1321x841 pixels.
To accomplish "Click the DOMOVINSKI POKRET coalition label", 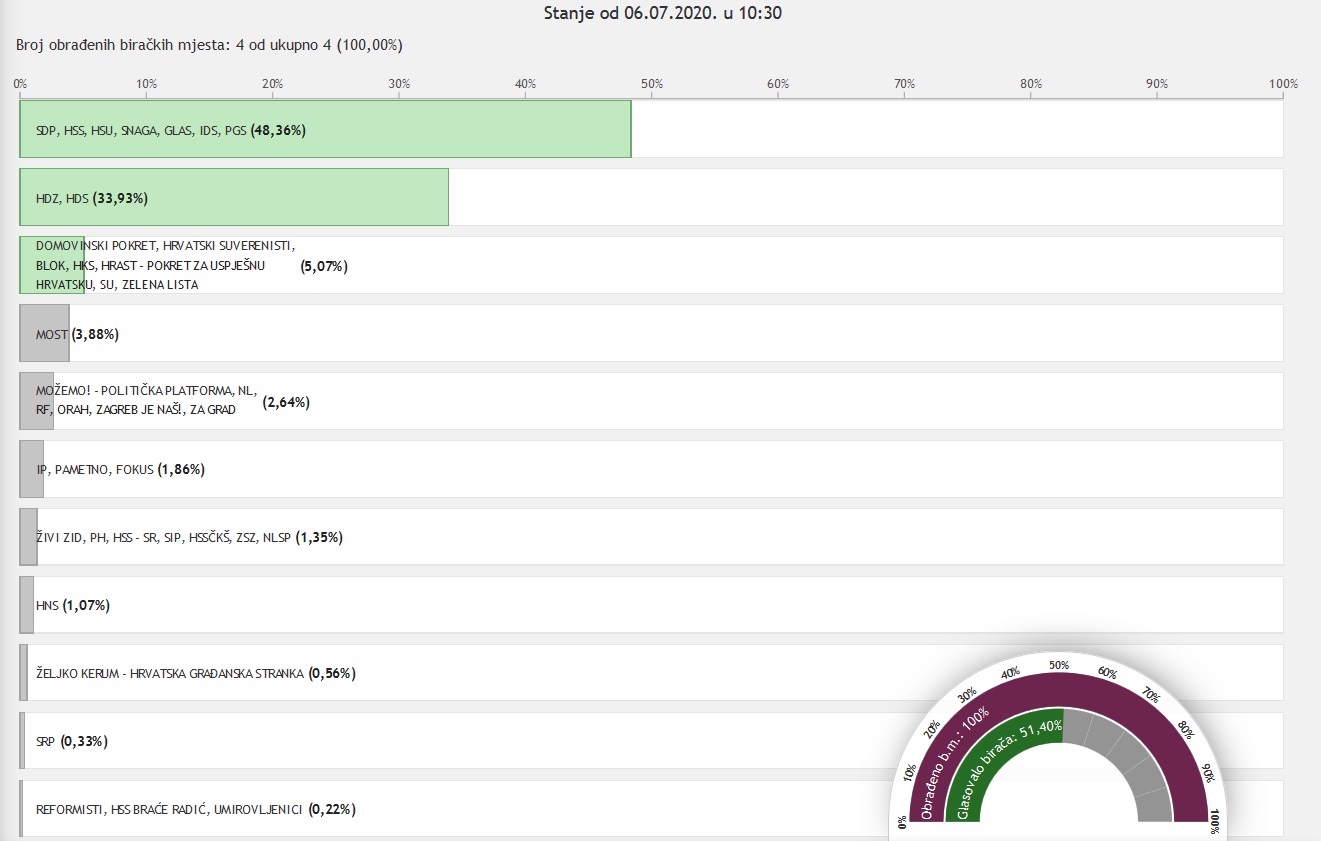I will [x=165, y=265].
